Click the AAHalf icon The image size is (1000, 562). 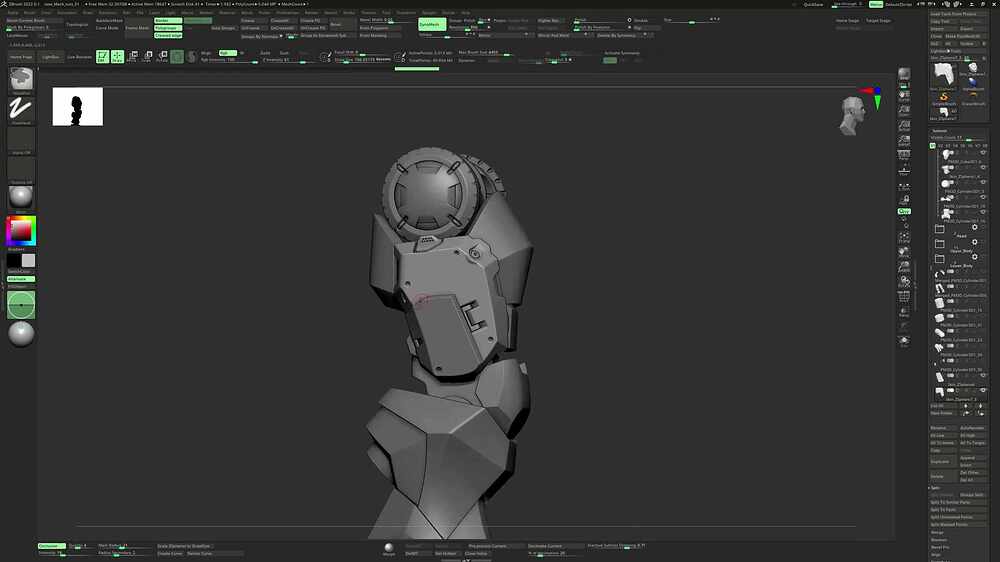click(x=904, y=141)
